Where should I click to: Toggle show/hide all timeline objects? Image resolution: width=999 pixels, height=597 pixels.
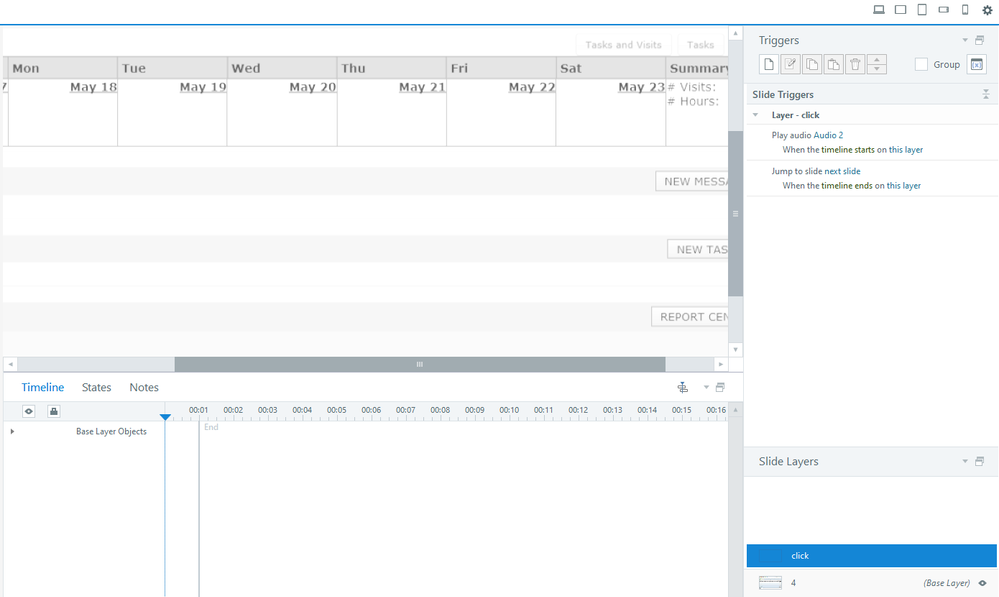[29, 412]
